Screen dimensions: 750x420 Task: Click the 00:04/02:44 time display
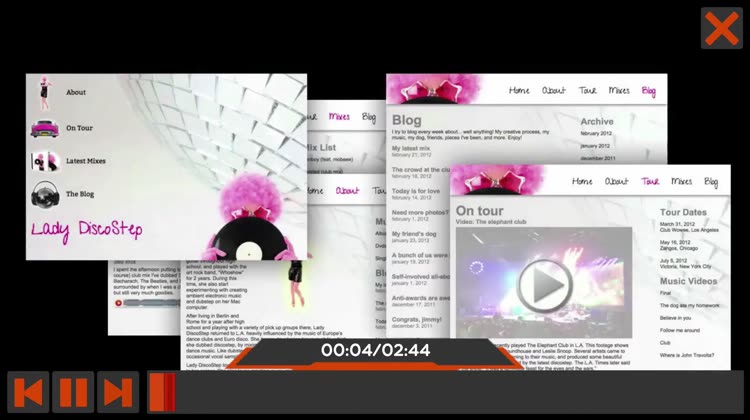pos(375,350)
